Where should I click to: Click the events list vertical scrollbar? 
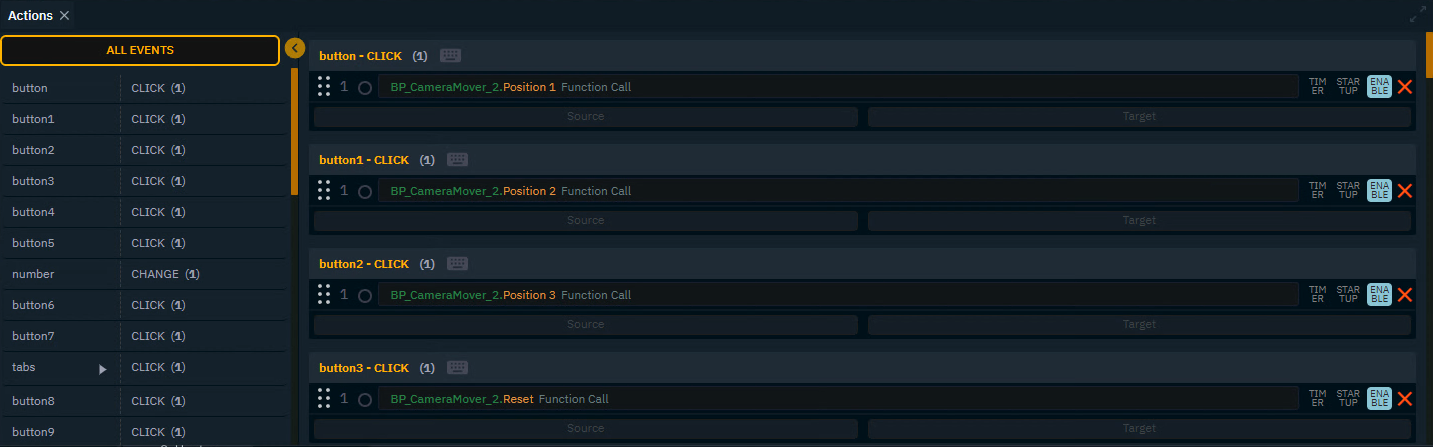click(x=294, y=130)
